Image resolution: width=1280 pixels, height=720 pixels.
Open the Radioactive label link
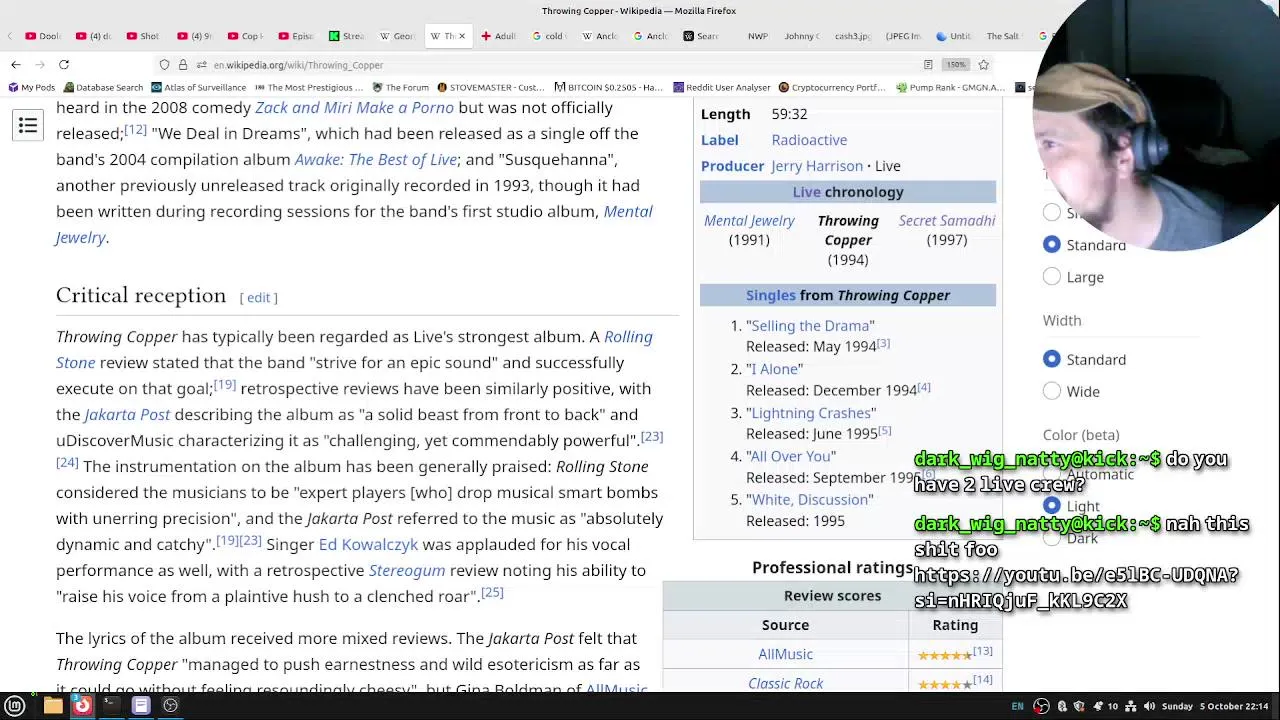[x=809, y=140]
